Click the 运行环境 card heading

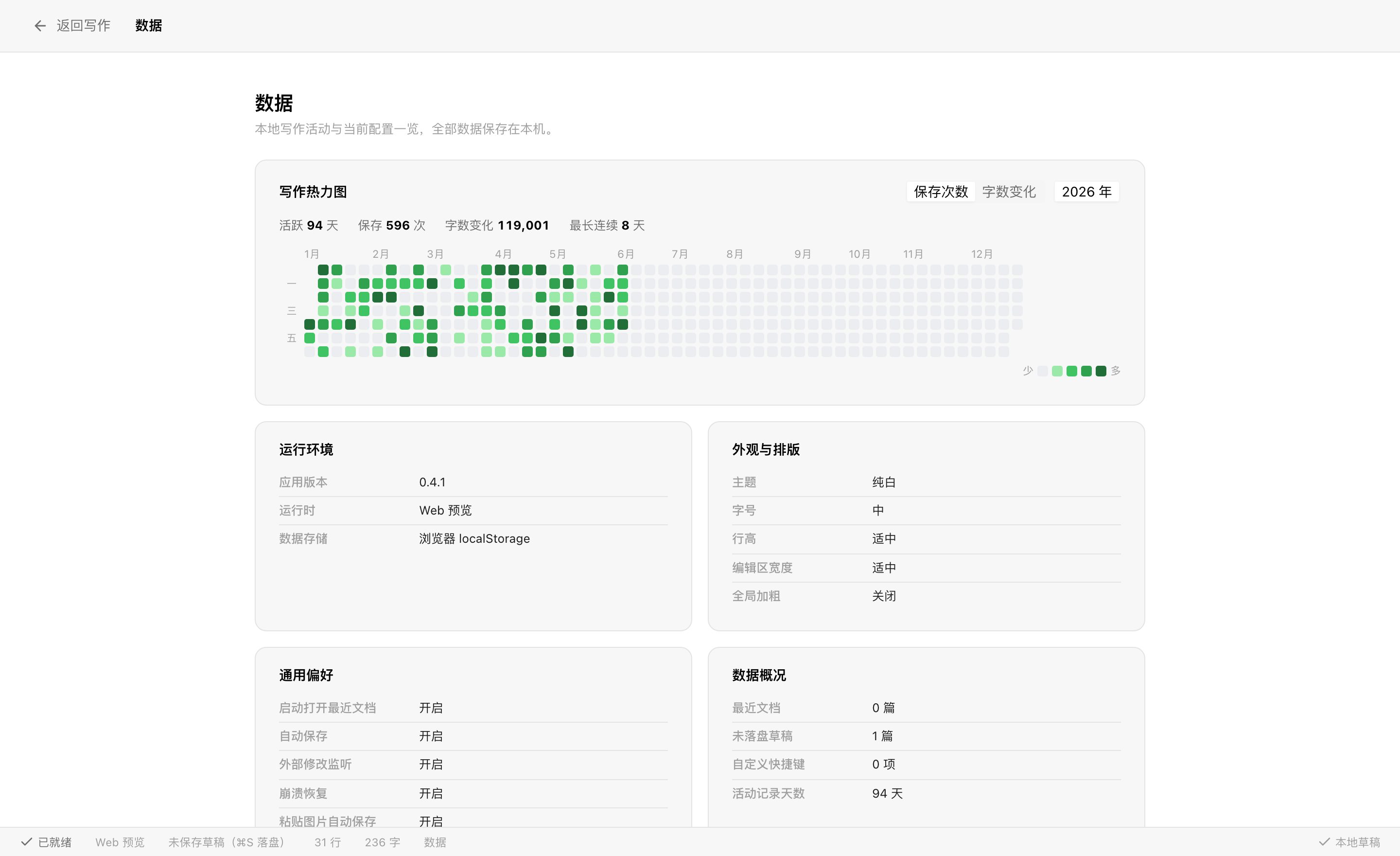click(x=306, y=449)
